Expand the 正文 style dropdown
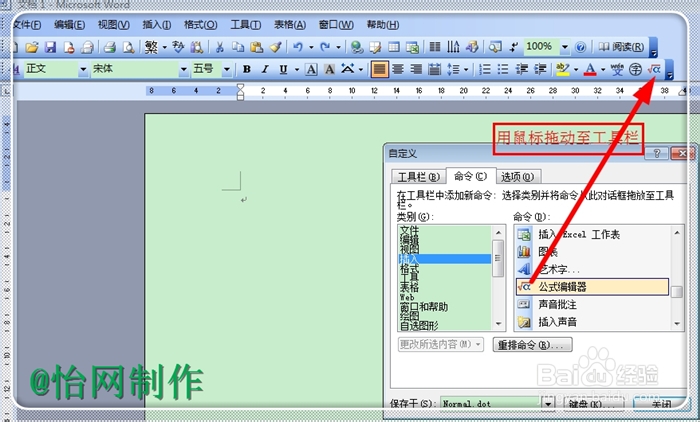This screenshot has width=700, height=422. pos(83,69)
